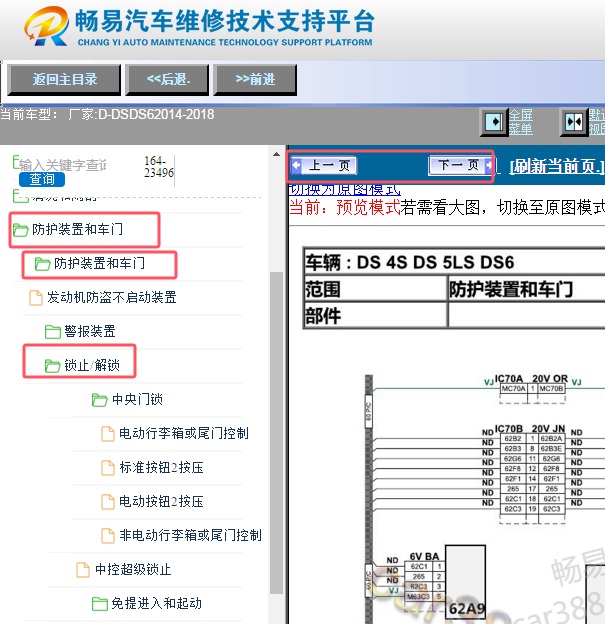The width and height of the screenshot is (605, 624).
Task: Collapse the nested 防护装置和车门 folder icon
Action: click(x=42, y=263)
